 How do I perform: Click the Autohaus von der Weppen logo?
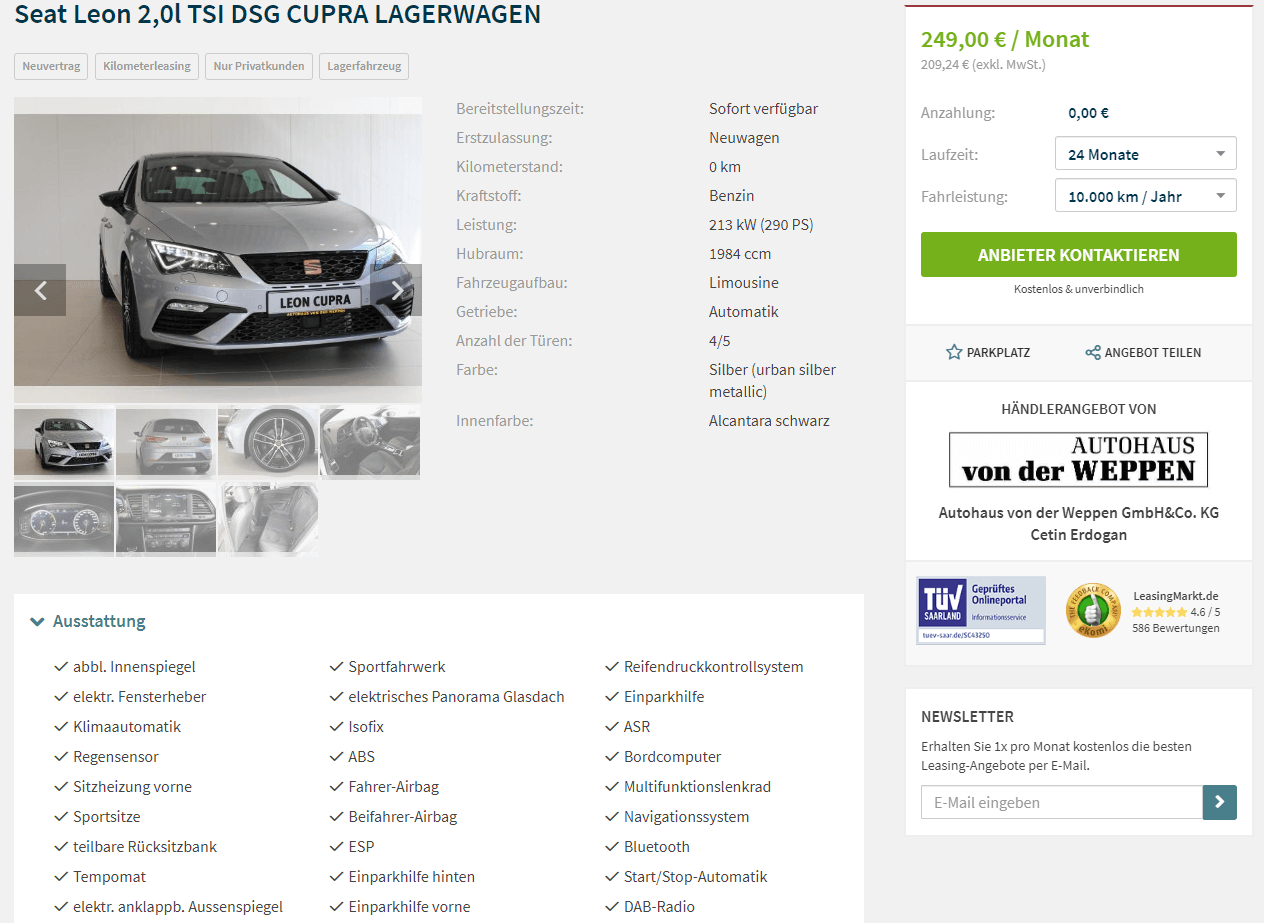click(1078, 459)
